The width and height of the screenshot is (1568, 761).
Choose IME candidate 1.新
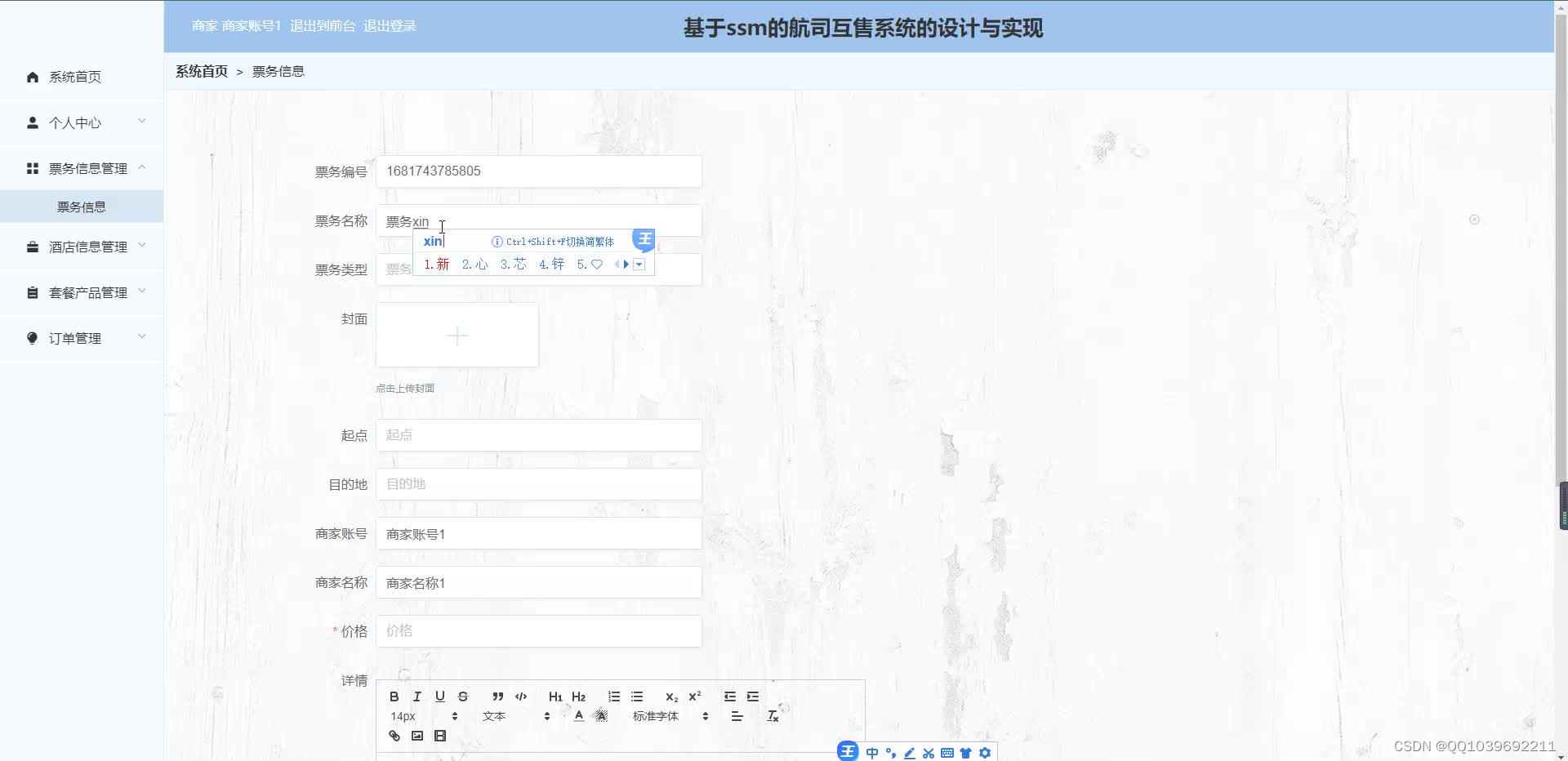[x=436, y=265]
